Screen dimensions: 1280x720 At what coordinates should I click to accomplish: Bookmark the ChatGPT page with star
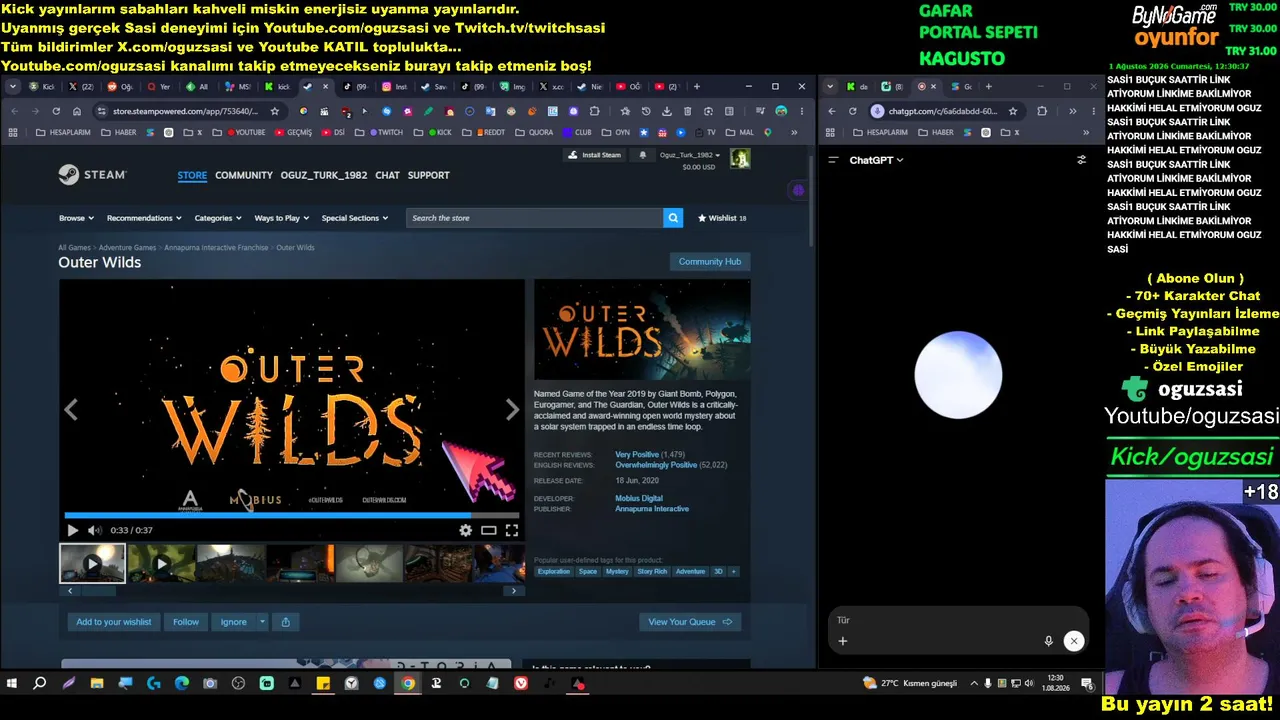tap(1013, 111)
